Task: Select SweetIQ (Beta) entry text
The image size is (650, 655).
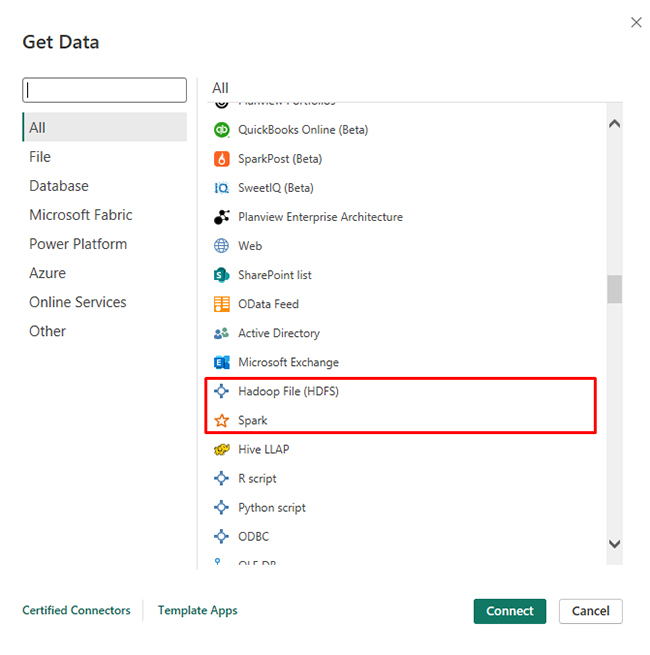Action: point(276,188)
